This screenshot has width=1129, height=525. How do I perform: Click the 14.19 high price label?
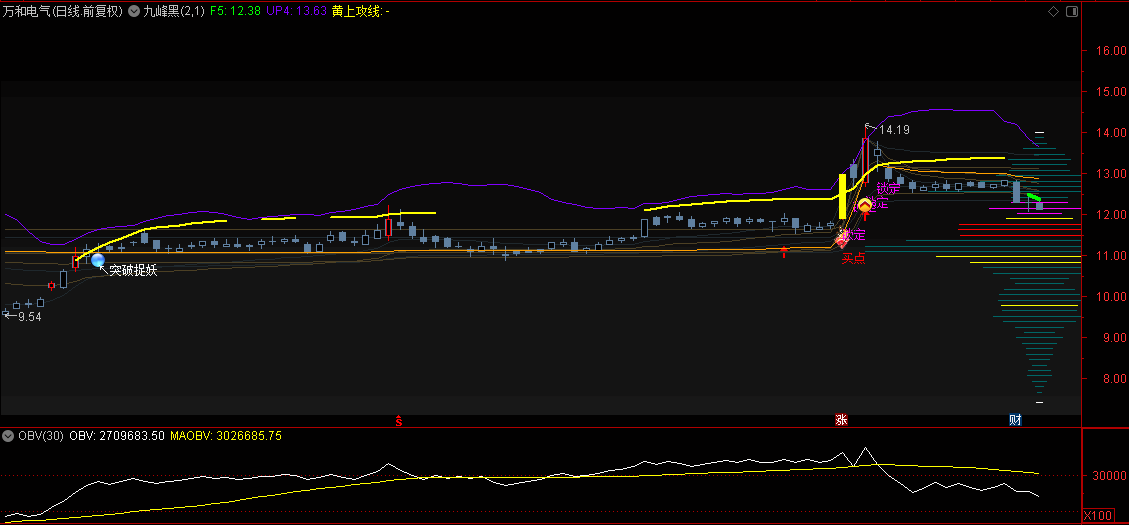point(894,129)
